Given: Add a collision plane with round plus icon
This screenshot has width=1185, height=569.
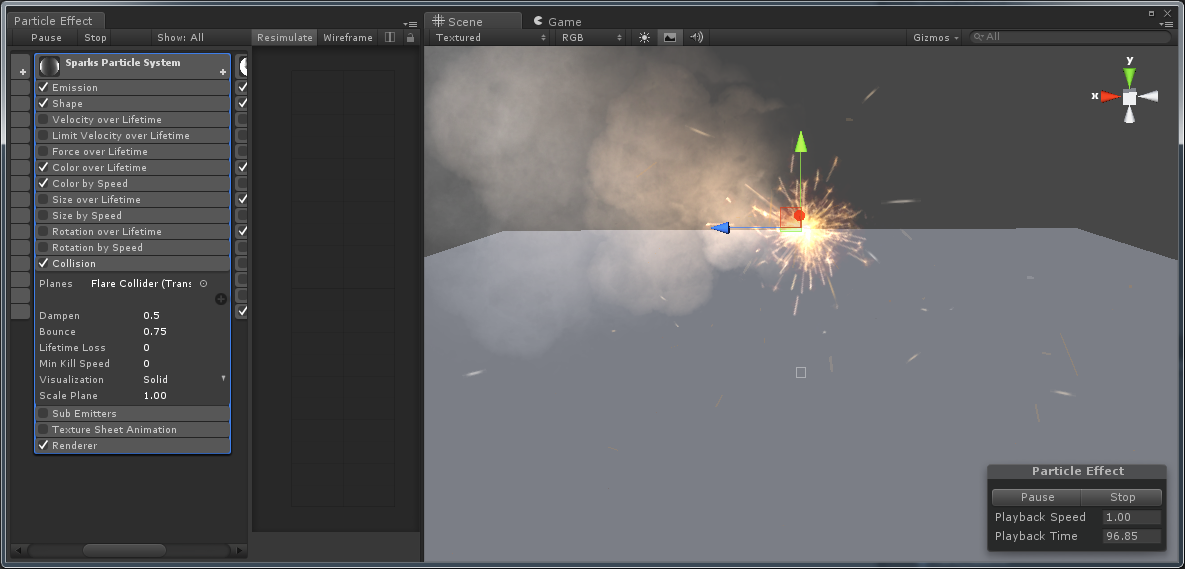Looking at the screenshot, I should (221, 299).
